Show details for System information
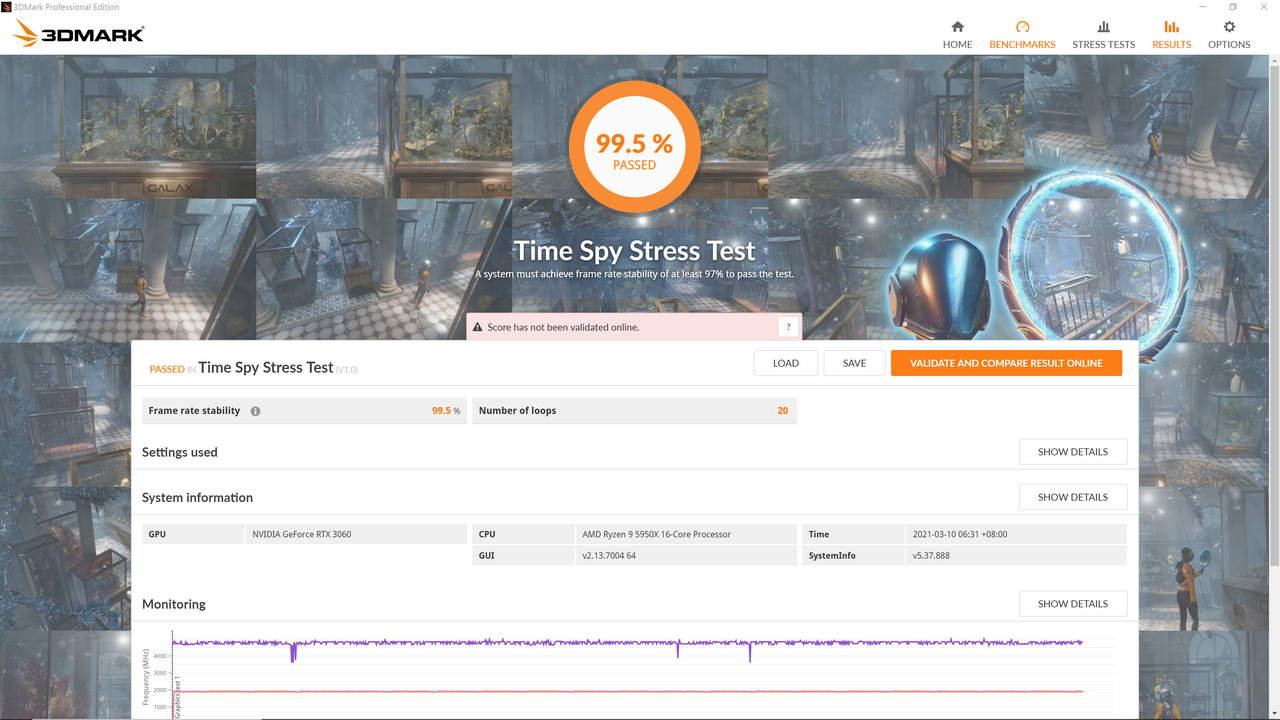 pyautogui.click(x=1073, y=497)
